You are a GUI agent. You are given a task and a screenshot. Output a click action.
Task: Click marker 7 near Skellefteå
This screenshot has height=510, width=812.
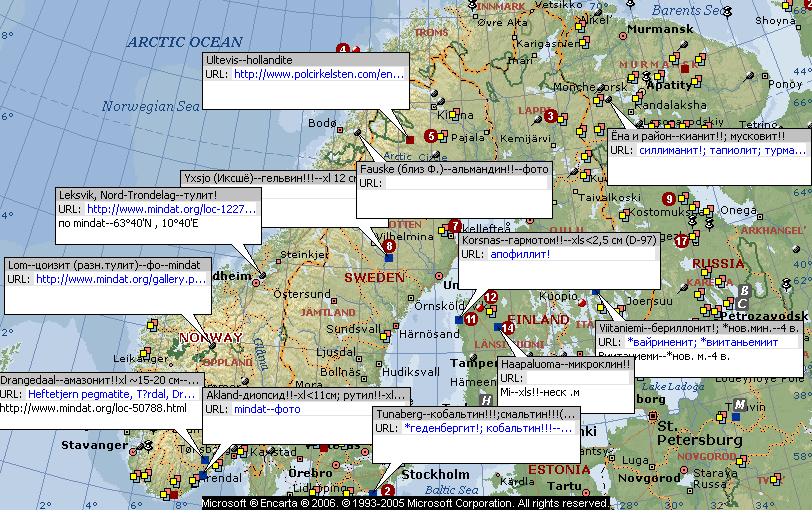pos(455,226)
